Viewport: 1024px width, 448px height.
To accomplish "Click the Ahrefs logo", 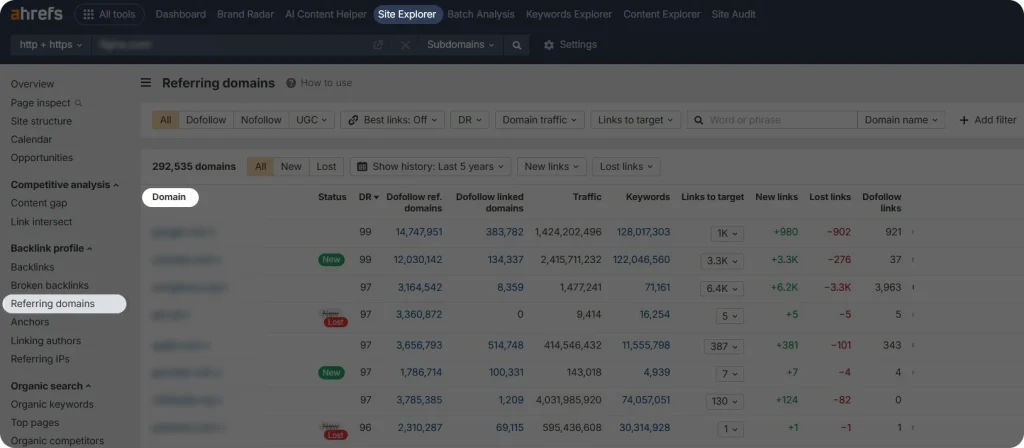I will tap(37, 14).
